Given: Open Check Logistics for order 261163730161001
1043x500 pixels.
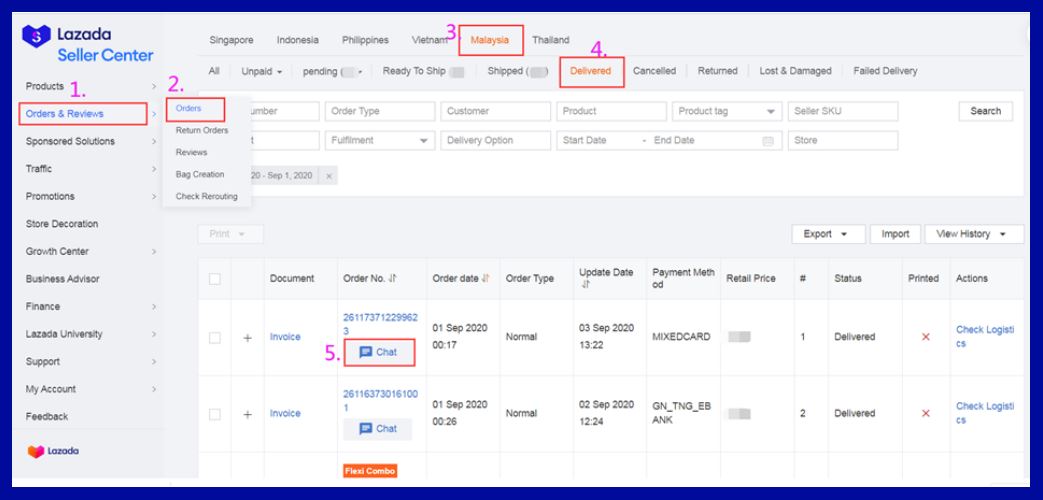Looking at the screenshot, I should [985, 414].
